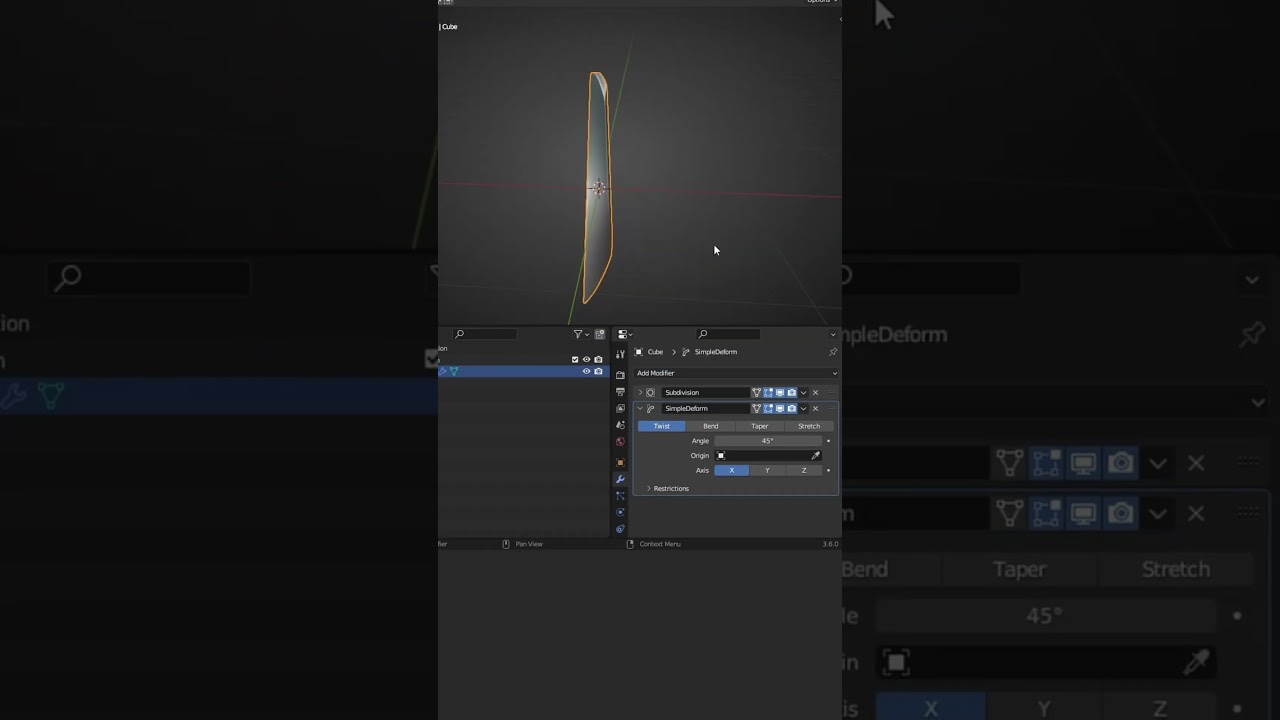Toggle SimpleDeform Edit Mode display
Image resolution: width=1280 pixels, height=720 pixels.
pyautogui.click(x=768, y=409)
